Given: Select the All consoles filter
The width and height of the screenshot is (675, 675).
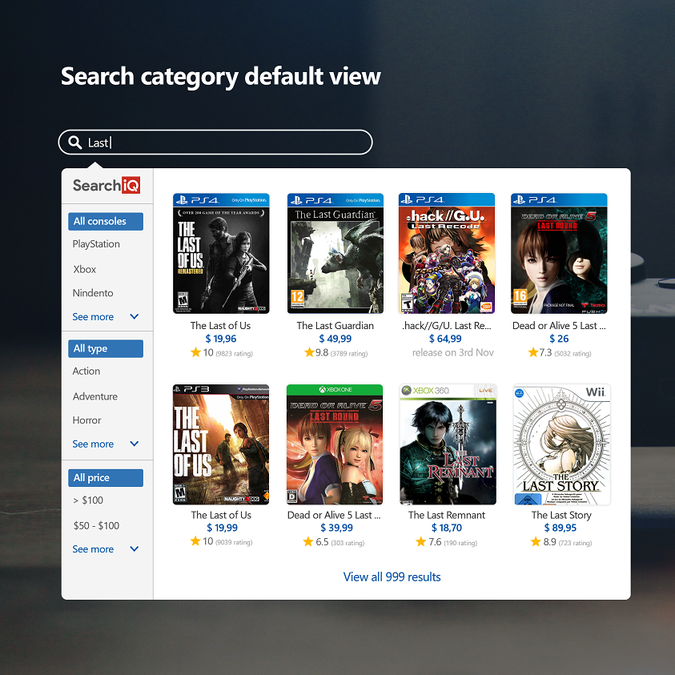Looking at the screenshot, I should [x=105, y=221].
